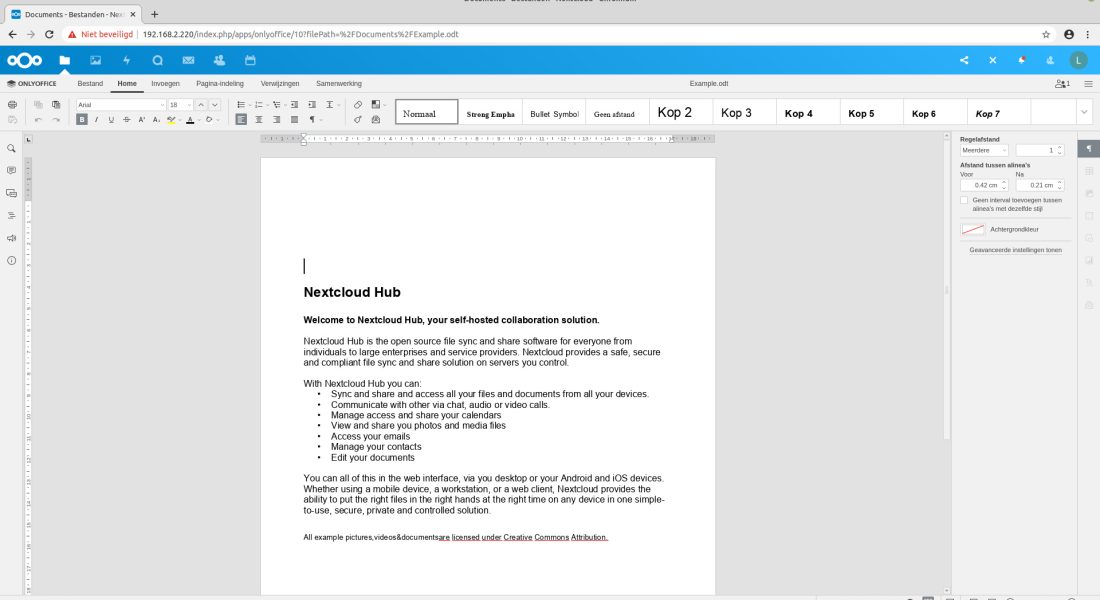
Task: Open the font name dropdown Arial
Action: point(121,104)
